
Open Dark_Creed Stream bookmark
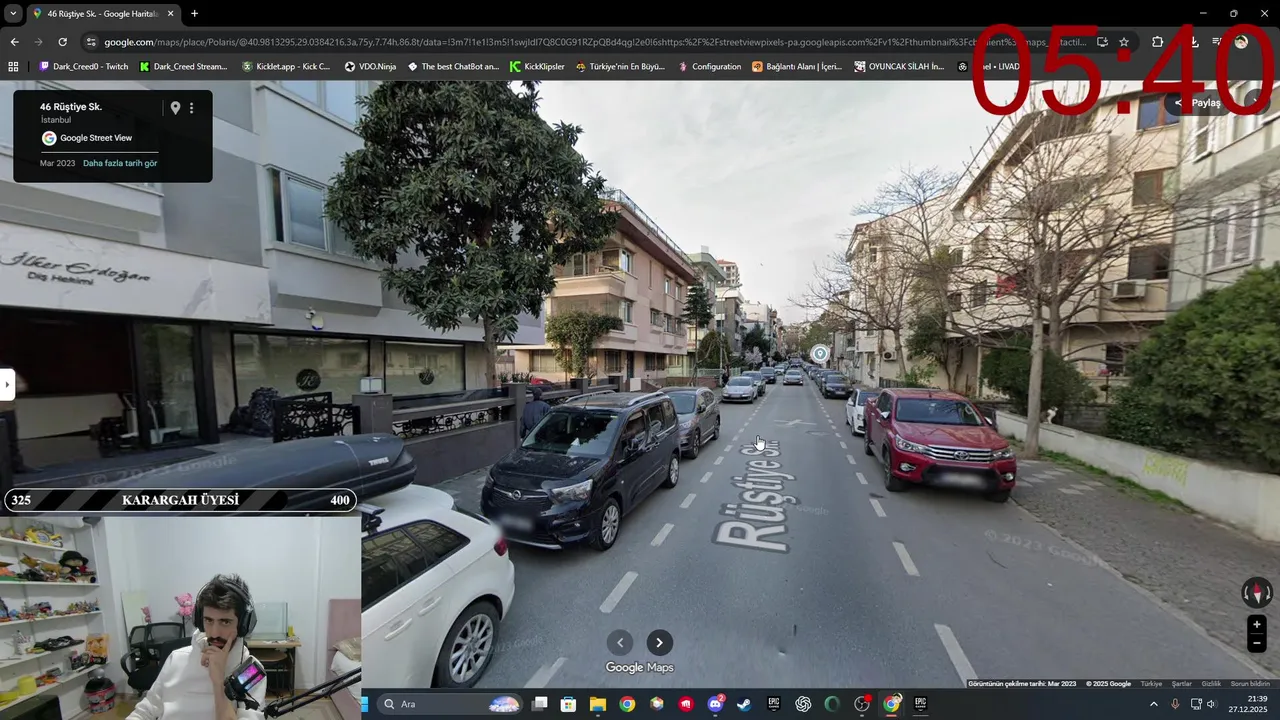[183, 67]
